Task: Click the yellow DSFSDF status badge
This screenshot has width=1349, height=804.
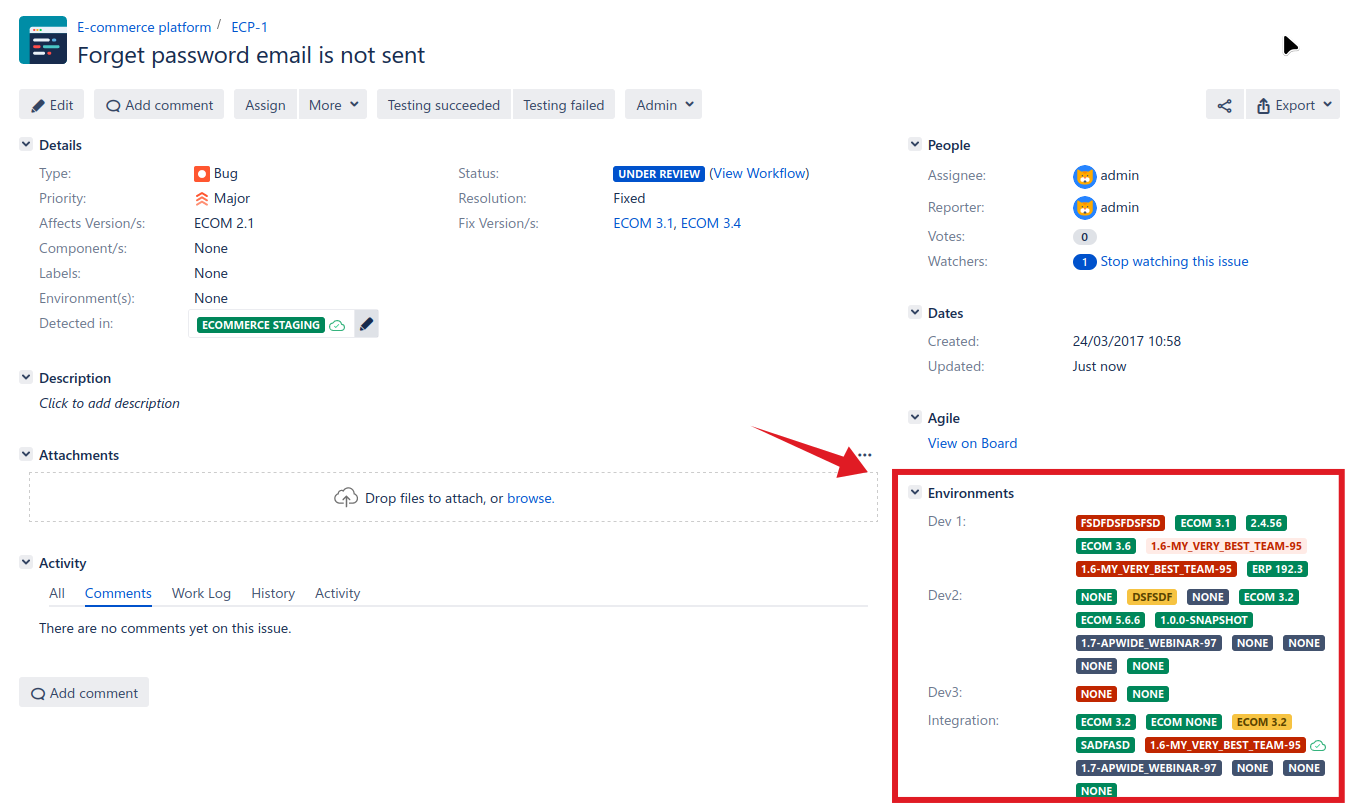Action: [1151, 597]
